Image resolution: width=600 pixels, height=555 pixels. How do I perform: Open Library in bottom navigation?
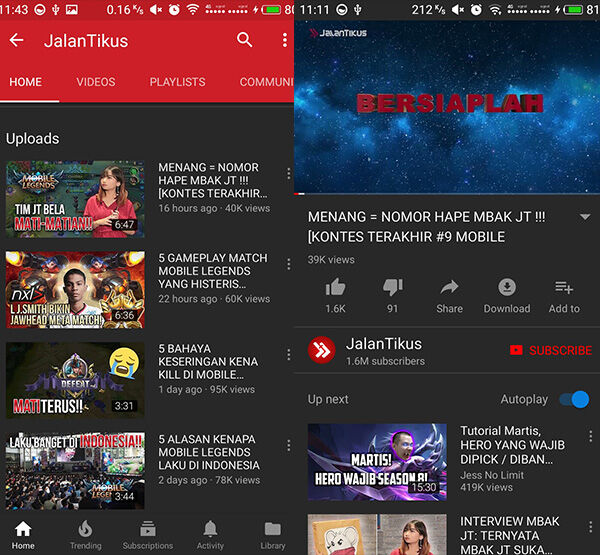[x=273, y=535]
